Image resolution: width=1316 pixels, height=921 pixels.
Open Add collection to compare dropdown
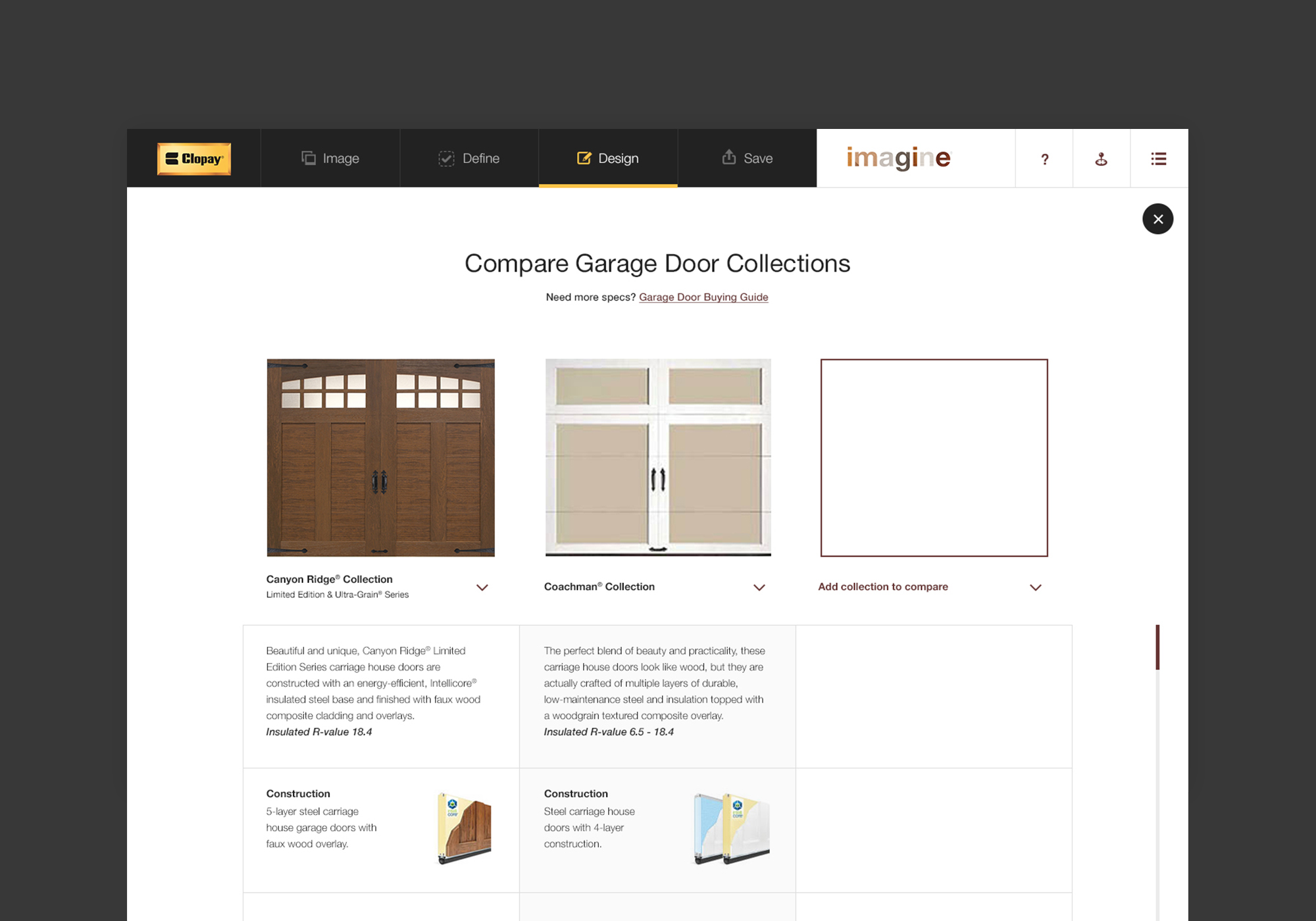pos(930,587)
